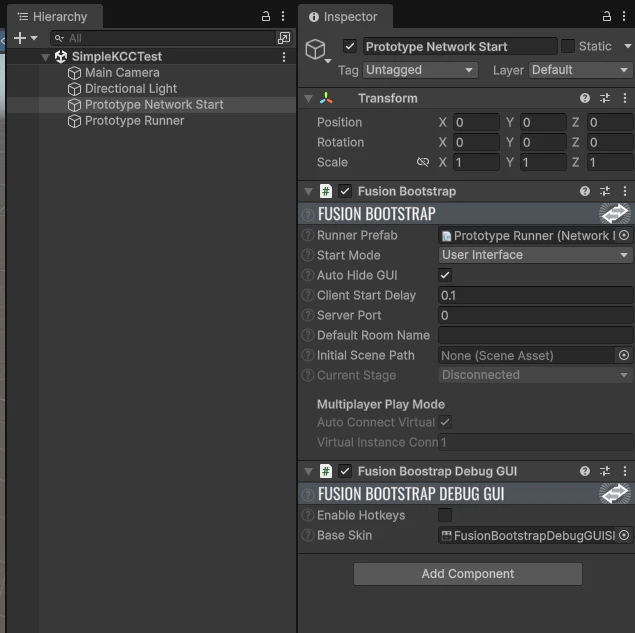Click the Main Camera cube icon
This screenshot has width=635, height=633.
74,73
